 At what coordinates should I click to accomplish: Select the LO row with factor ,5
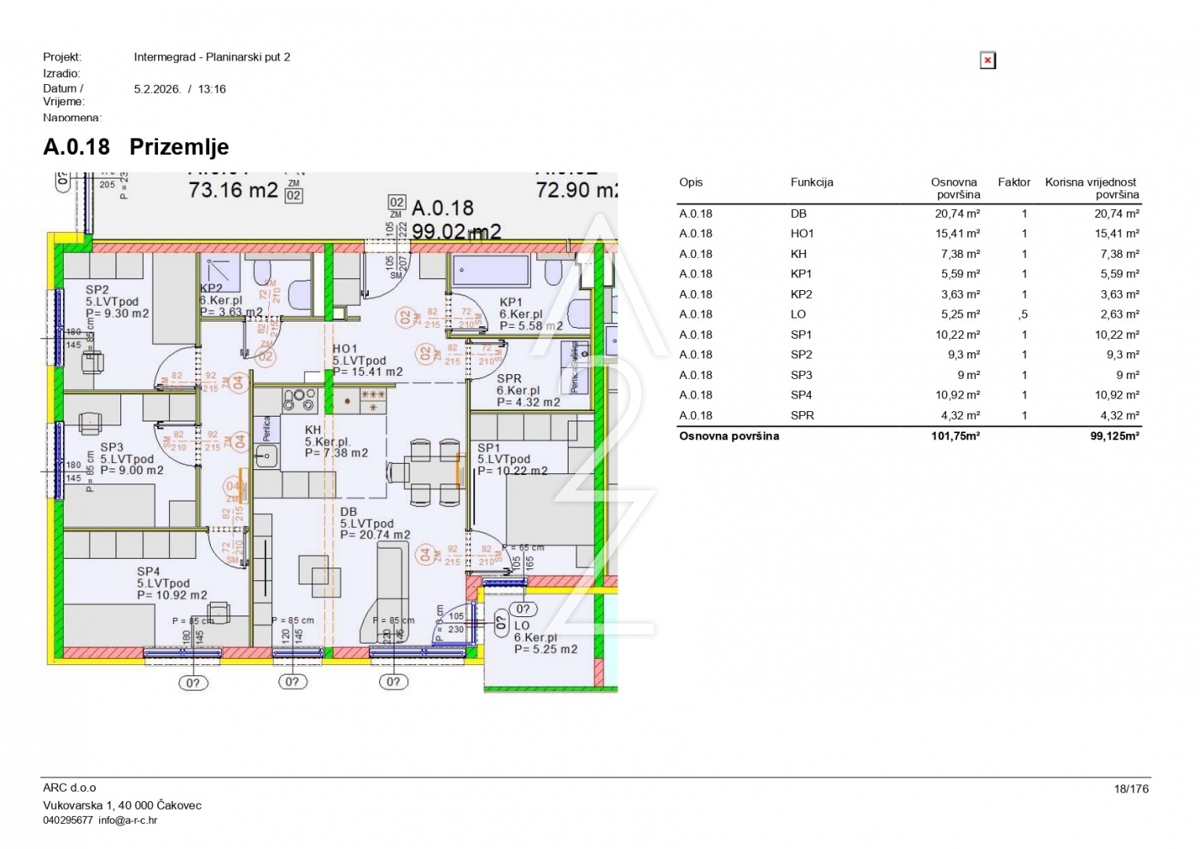908,314
